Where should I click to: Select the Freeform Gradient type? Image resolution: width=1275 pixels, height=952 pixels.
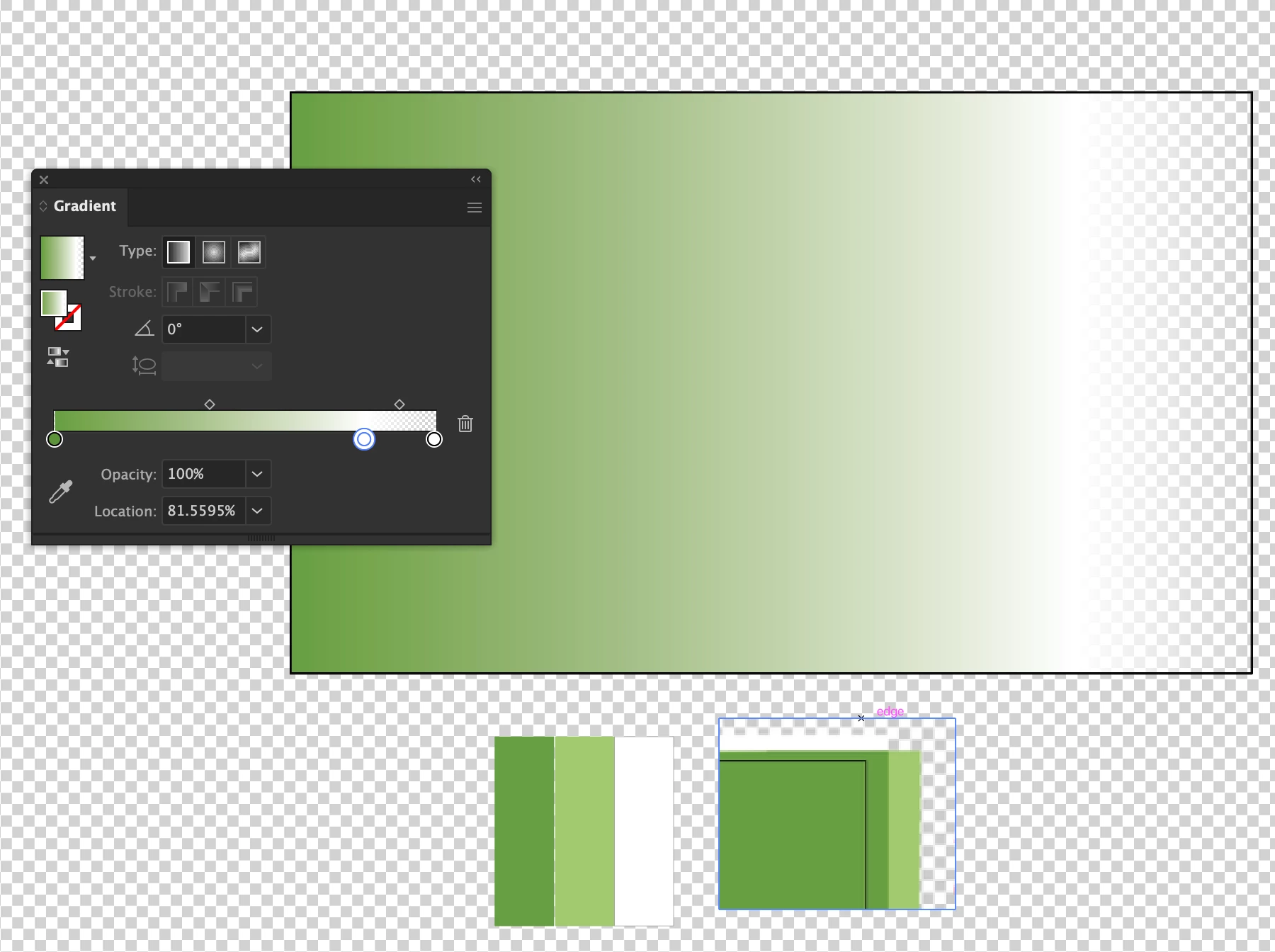(x=249, y=252)
